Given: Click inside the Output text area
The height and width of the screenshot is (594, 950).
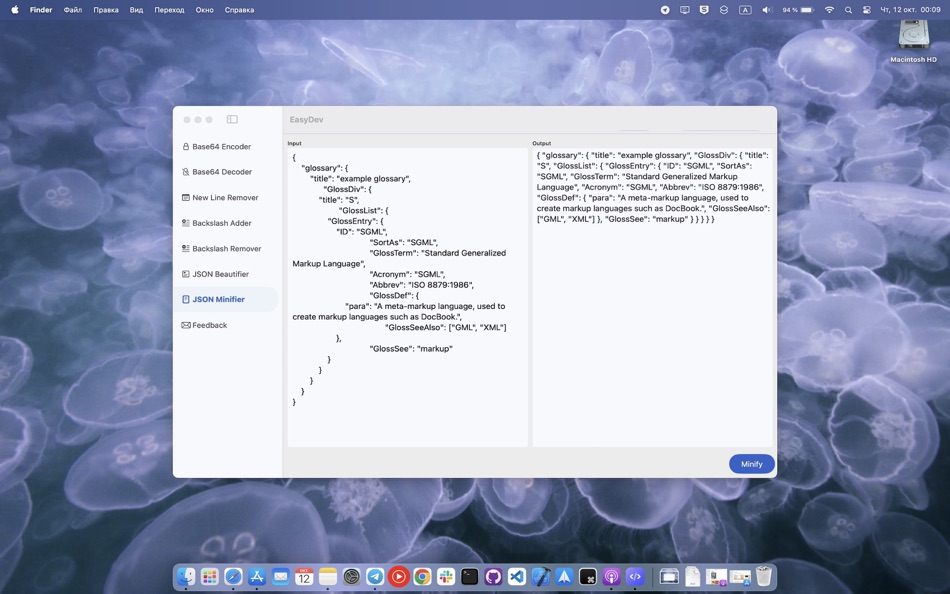Looking at the screenshot, I should click(653, 298).
